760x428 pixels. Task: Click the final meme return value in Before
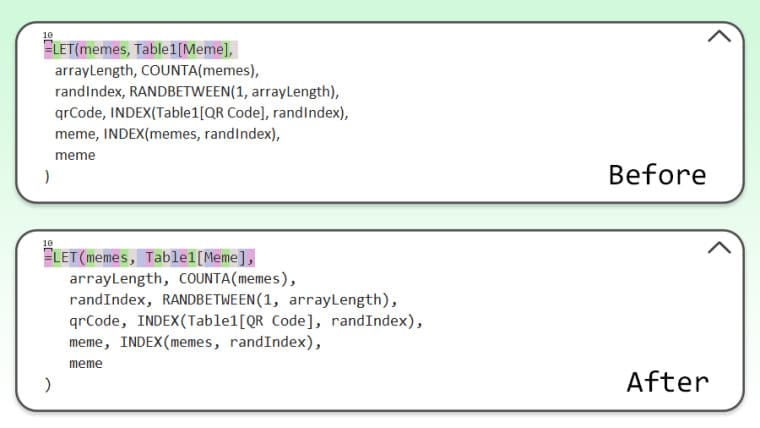[75, 155]
